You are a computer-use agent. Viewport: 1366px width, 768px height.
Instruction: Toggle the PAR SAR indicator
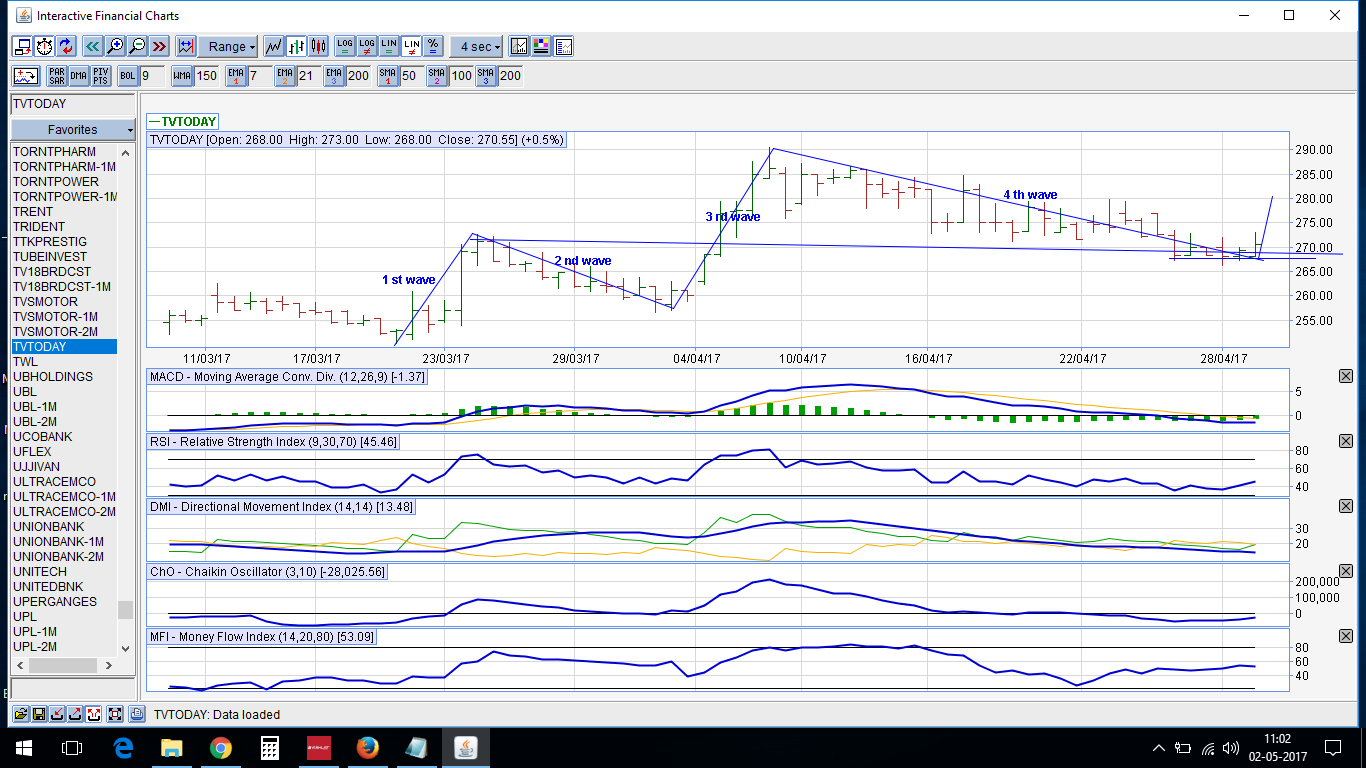coord(57,76)
